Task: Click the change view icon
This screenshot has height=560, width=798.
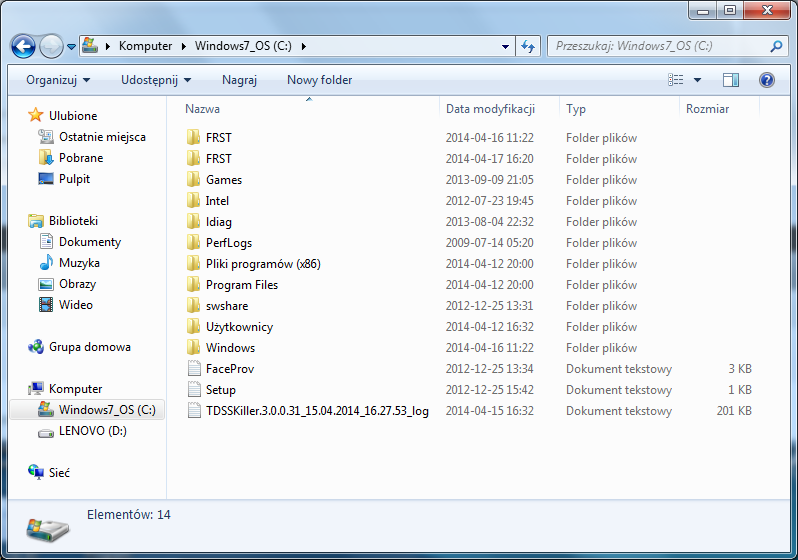Action: pyautogui.click(x=676, y=80)
